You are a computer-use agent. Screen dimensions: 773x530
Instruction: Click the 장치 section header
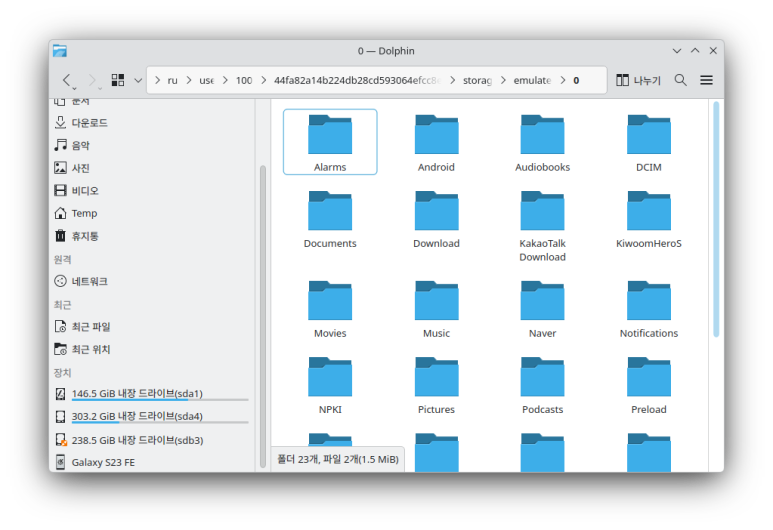pyautogui.click(x=63, y=373)
